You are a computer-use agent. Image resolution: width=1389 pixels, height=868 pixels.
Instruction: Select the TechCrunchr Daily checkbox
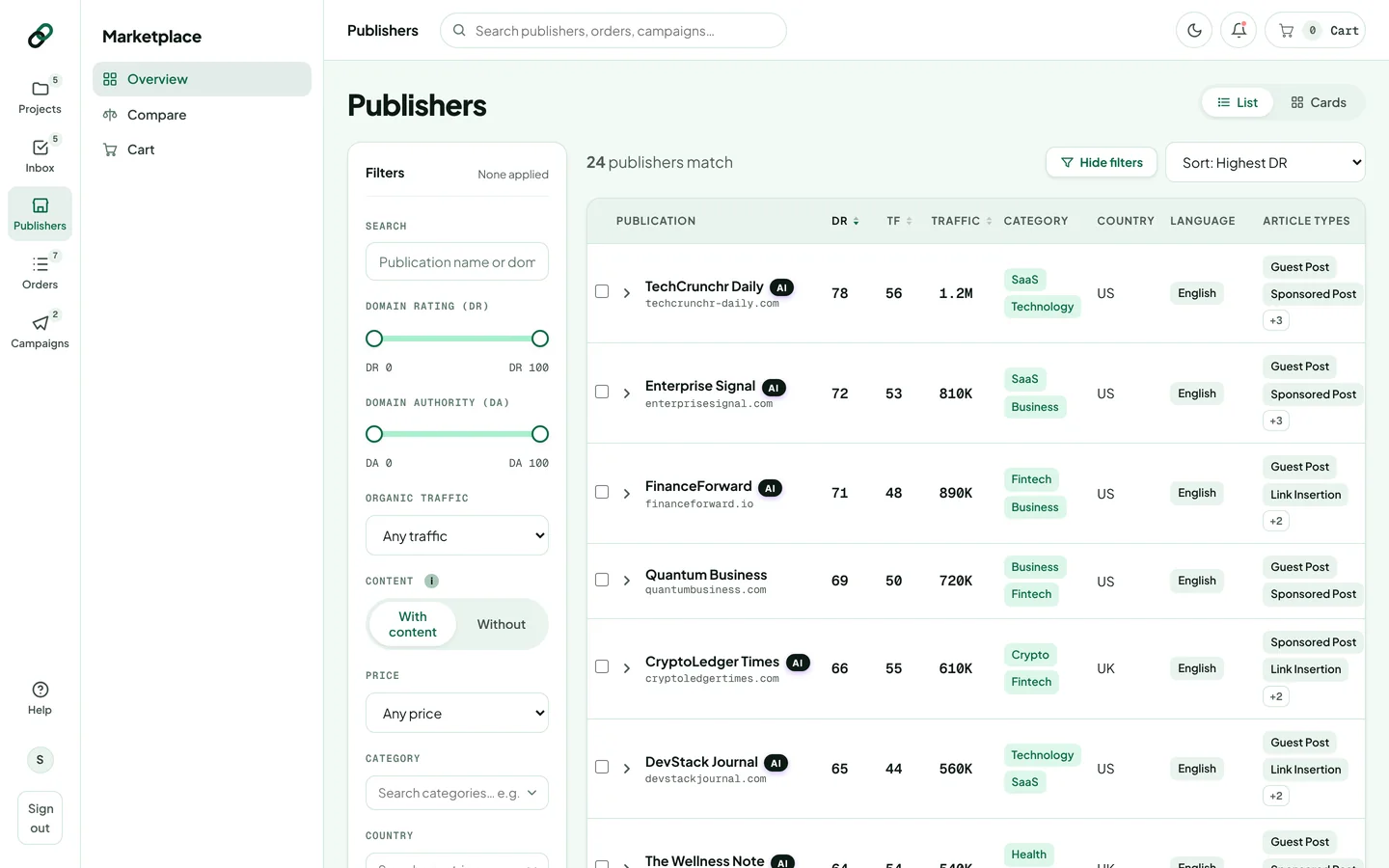(x=602, y=291)
